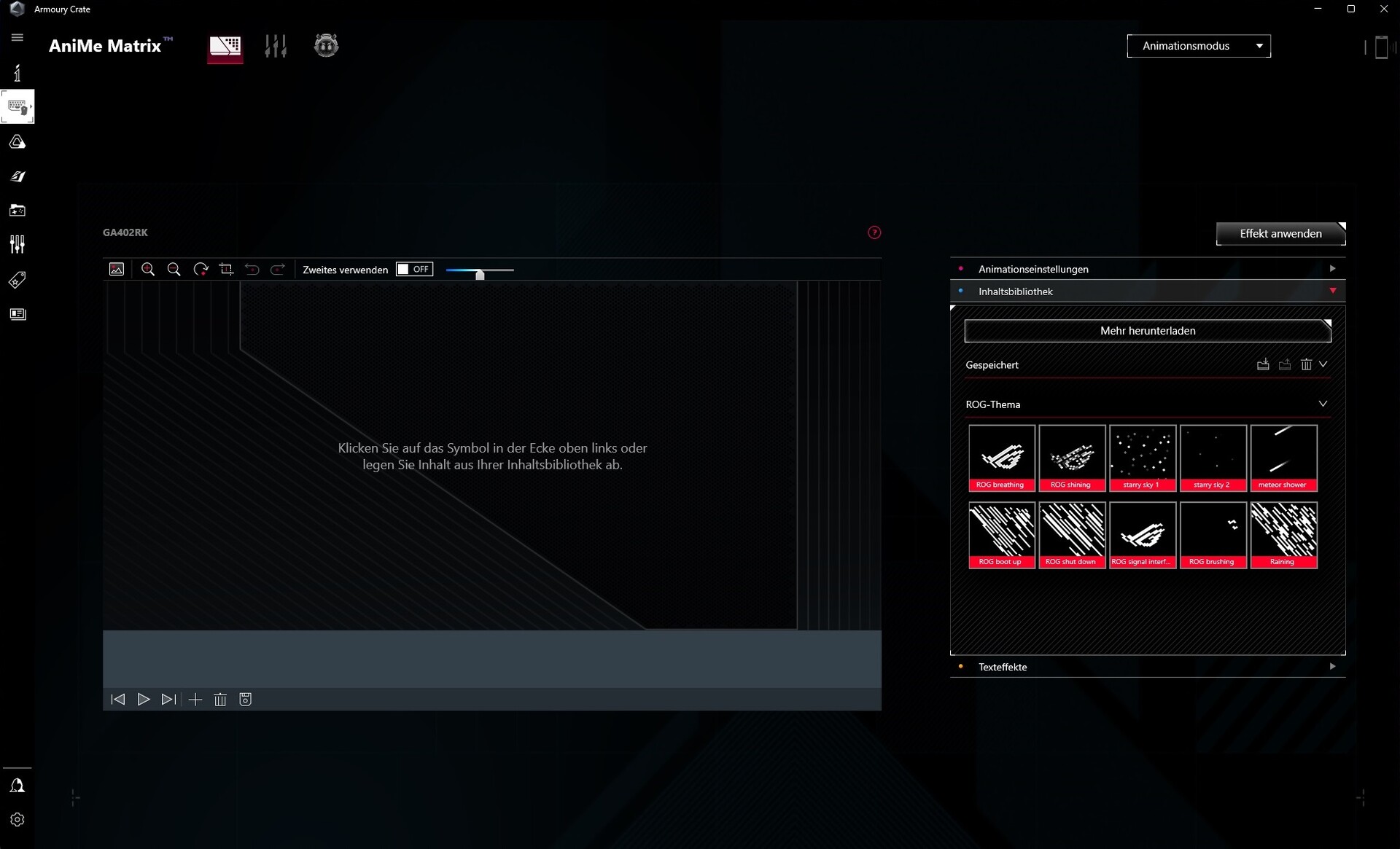Collapse the Inhaltsbibliothek section

click(x=1148, y=292)
